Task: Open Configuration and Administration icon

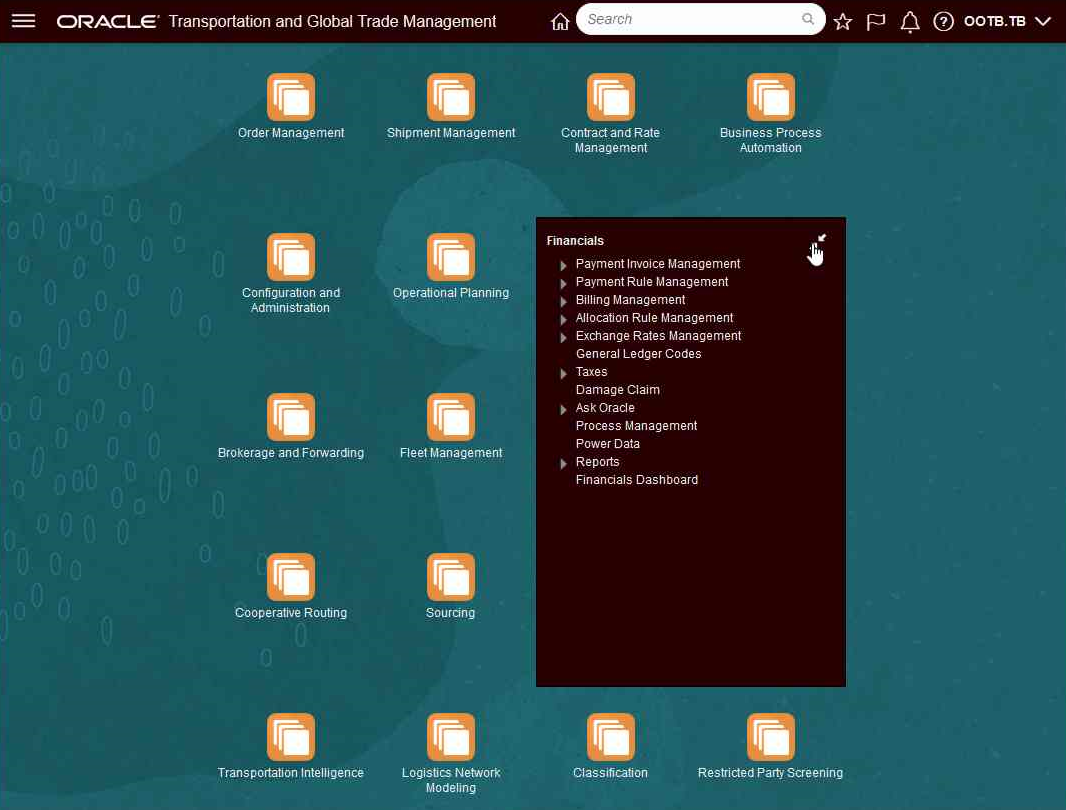Action: click(291, 257)
